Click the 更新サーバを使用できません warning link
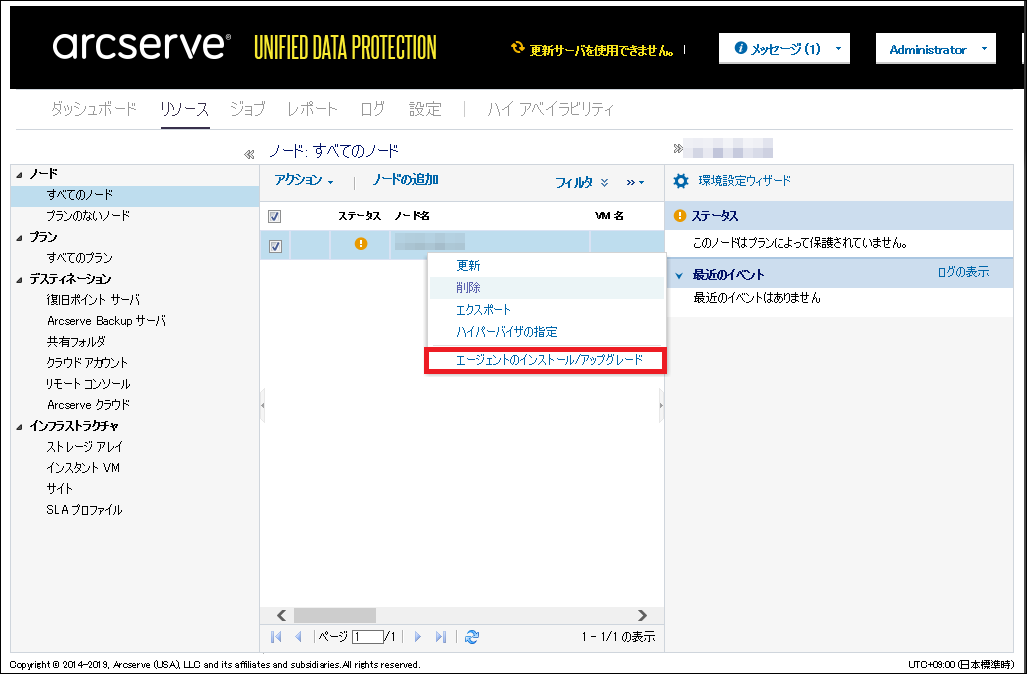Image resolution: width=1027 pixels, height=674 pixels. [x=602, y=50]
